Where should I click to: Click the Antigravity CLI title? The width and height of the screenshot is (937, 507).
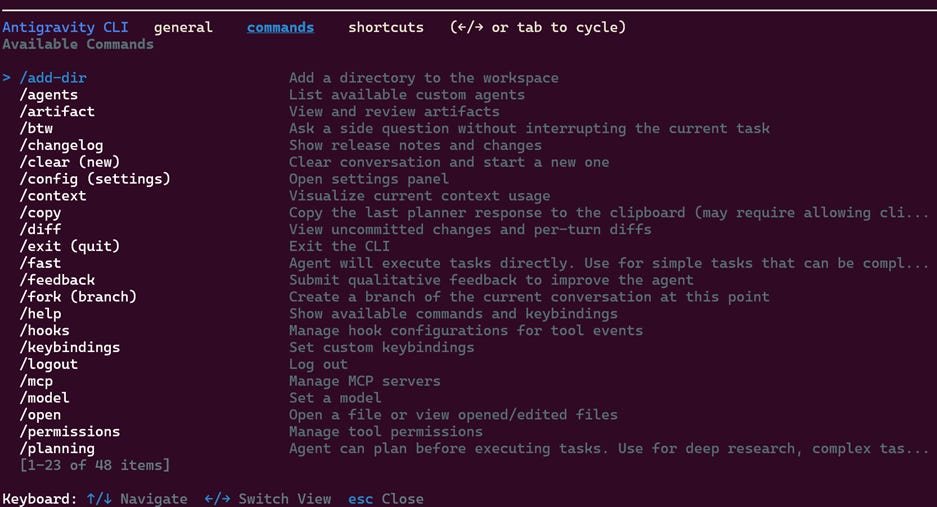(65, 28)
